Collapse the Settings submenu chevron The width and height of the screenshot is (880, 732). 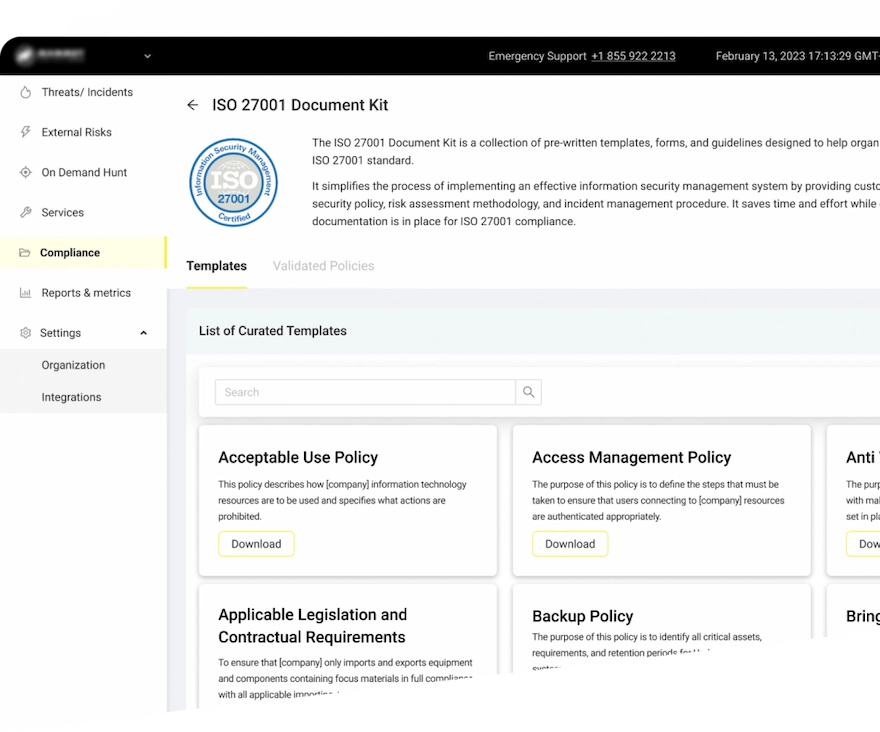coord(144,333)
